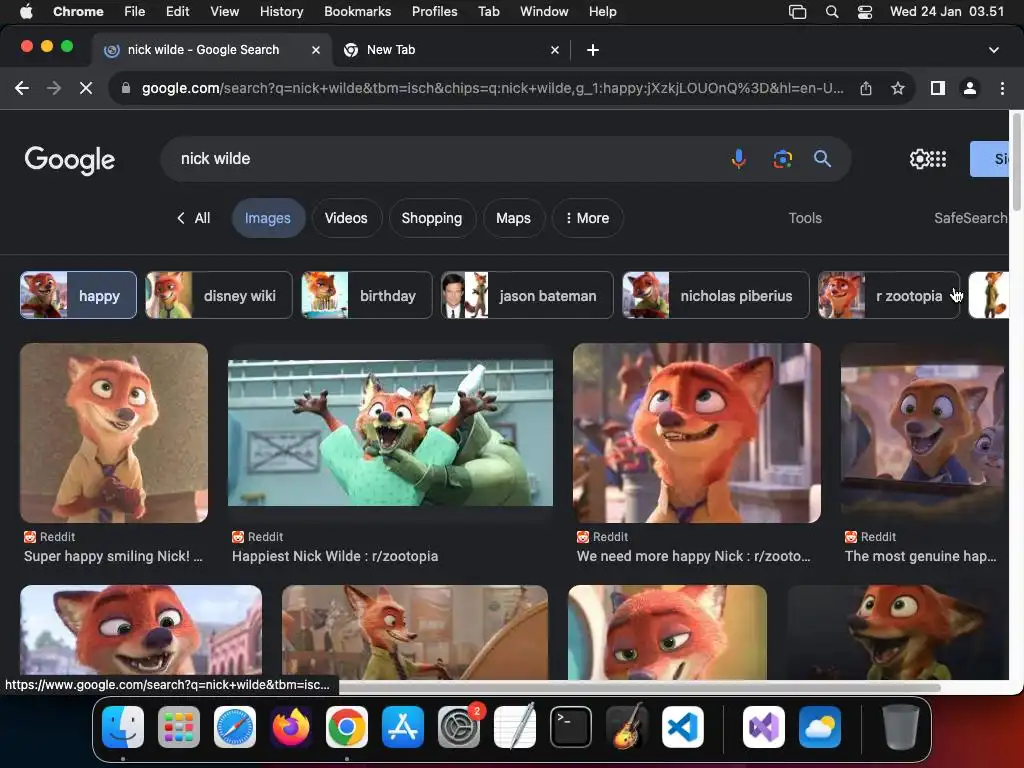Click the share icon in the address bar
Viewport: 1024px width, 768px height.
click(866, 88)
